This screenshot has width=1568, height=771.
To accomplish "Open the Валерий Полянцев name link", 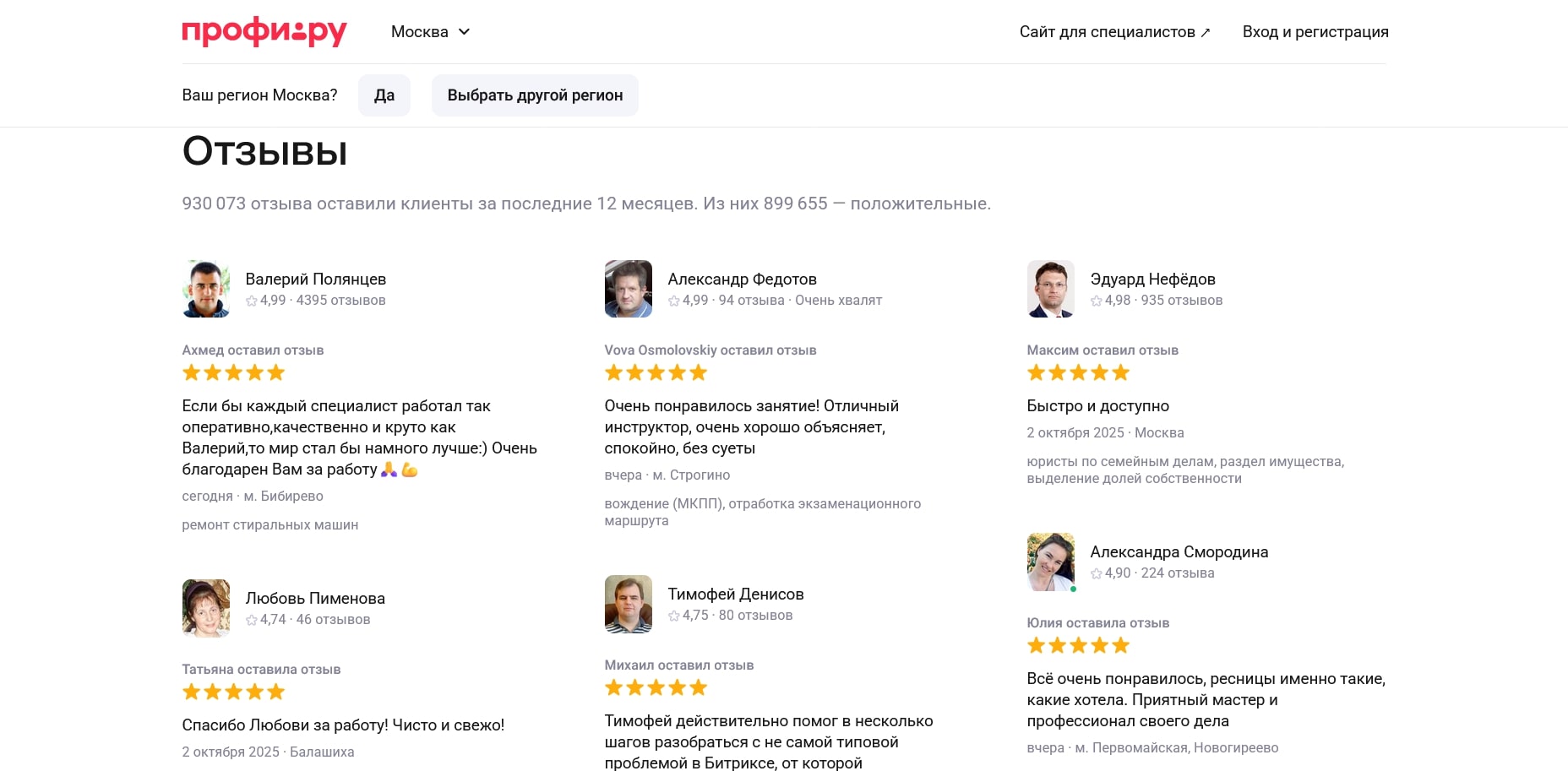I will pos(316,279).
